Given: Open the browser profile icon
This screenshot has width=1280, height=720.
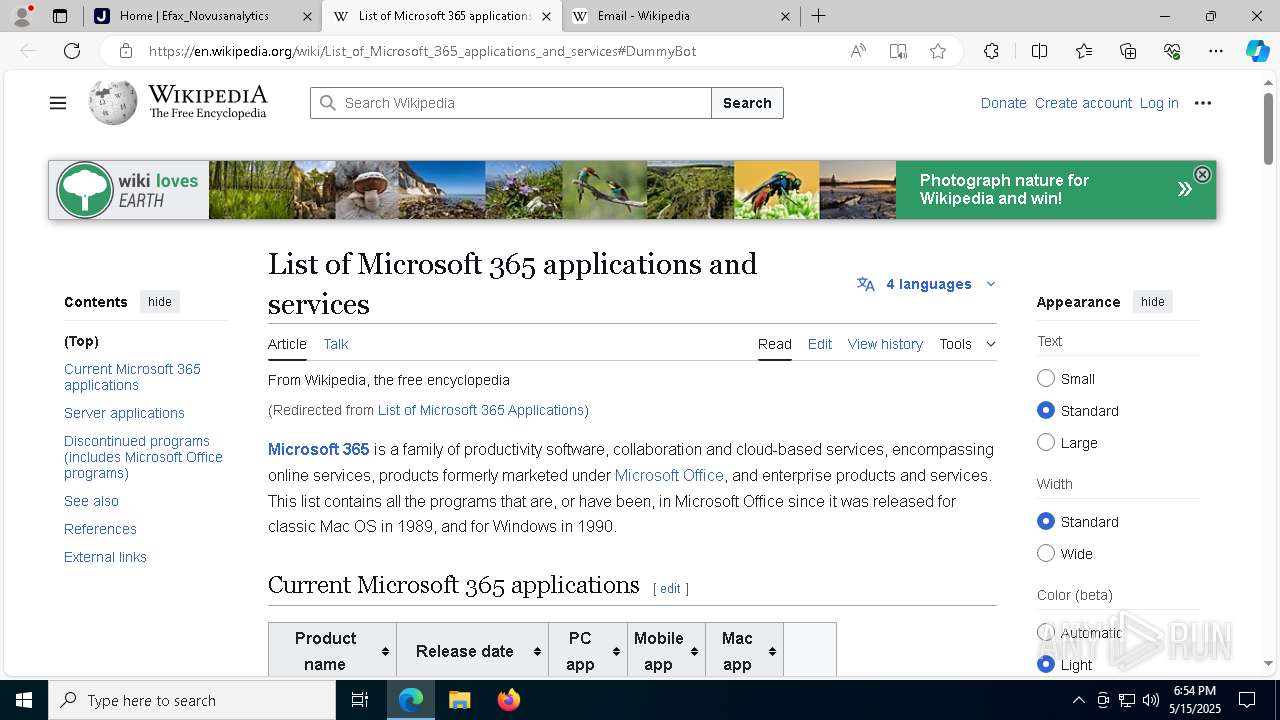Looking at the screenshot, I should 22,15.
